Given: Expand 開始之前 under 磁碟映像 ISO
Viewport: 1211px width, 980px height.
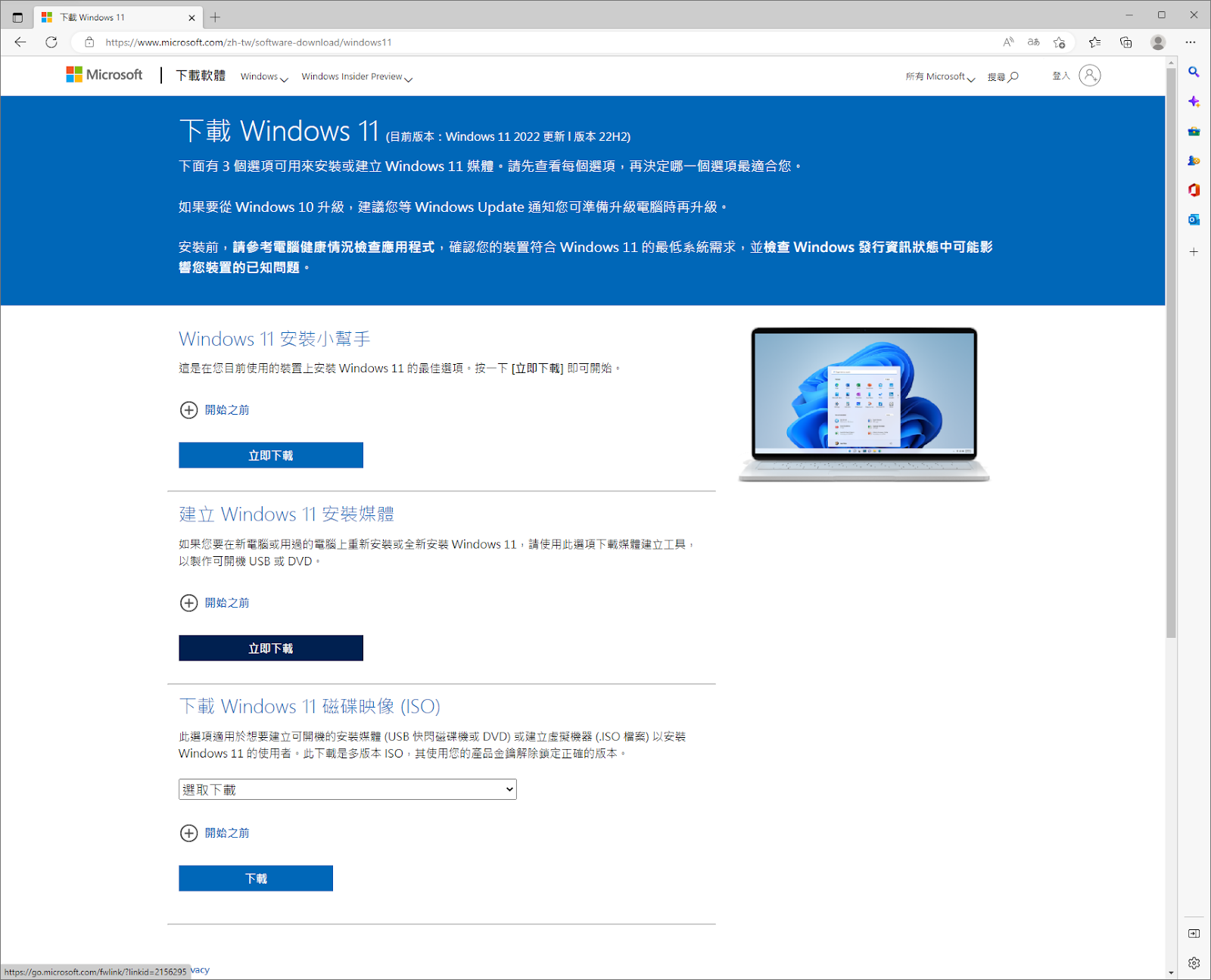Looking at the screenshot, I should pos(214,832).
